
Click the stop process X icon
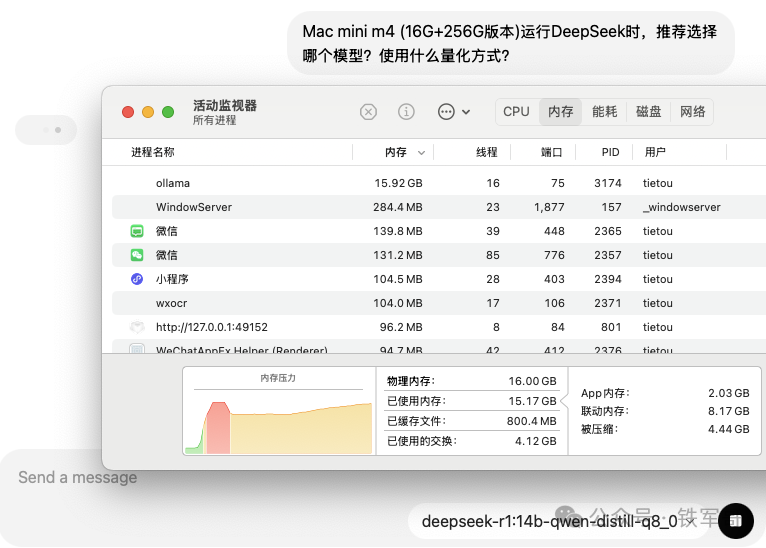click(x=368, y=112)
